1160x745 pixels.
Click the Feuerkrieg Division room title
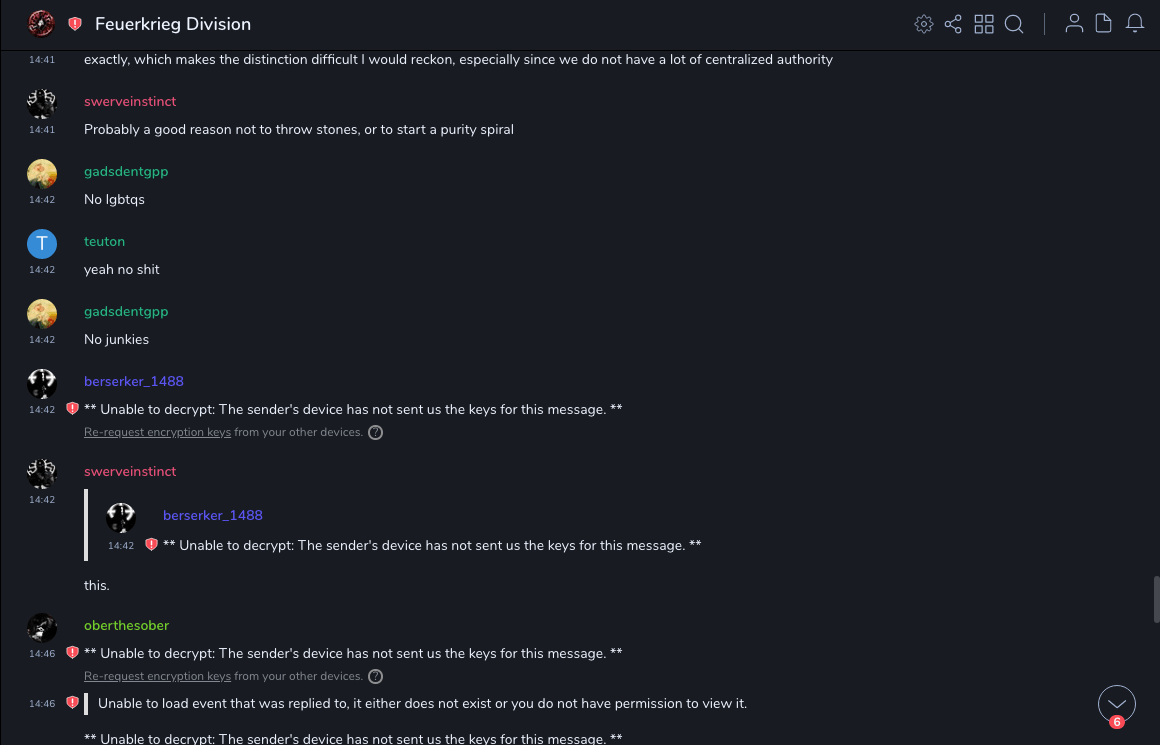[x=173, y=24]
